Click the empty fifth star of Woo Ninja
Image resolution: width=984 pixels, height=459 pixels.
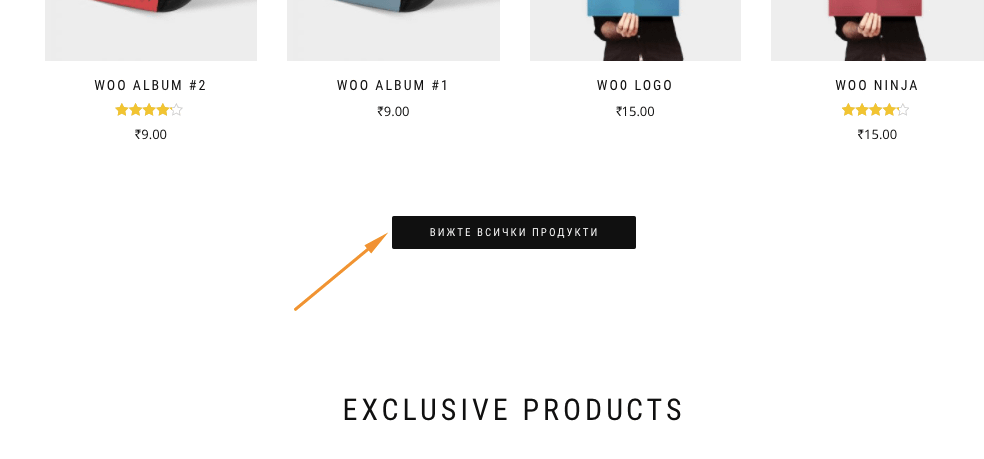(902, 111)
